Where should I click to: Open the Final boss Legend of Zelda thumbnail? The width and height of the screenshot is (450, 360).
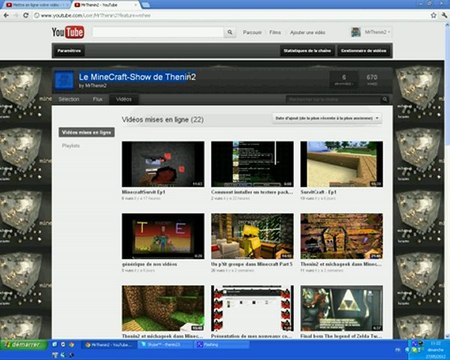click(341, 308)
